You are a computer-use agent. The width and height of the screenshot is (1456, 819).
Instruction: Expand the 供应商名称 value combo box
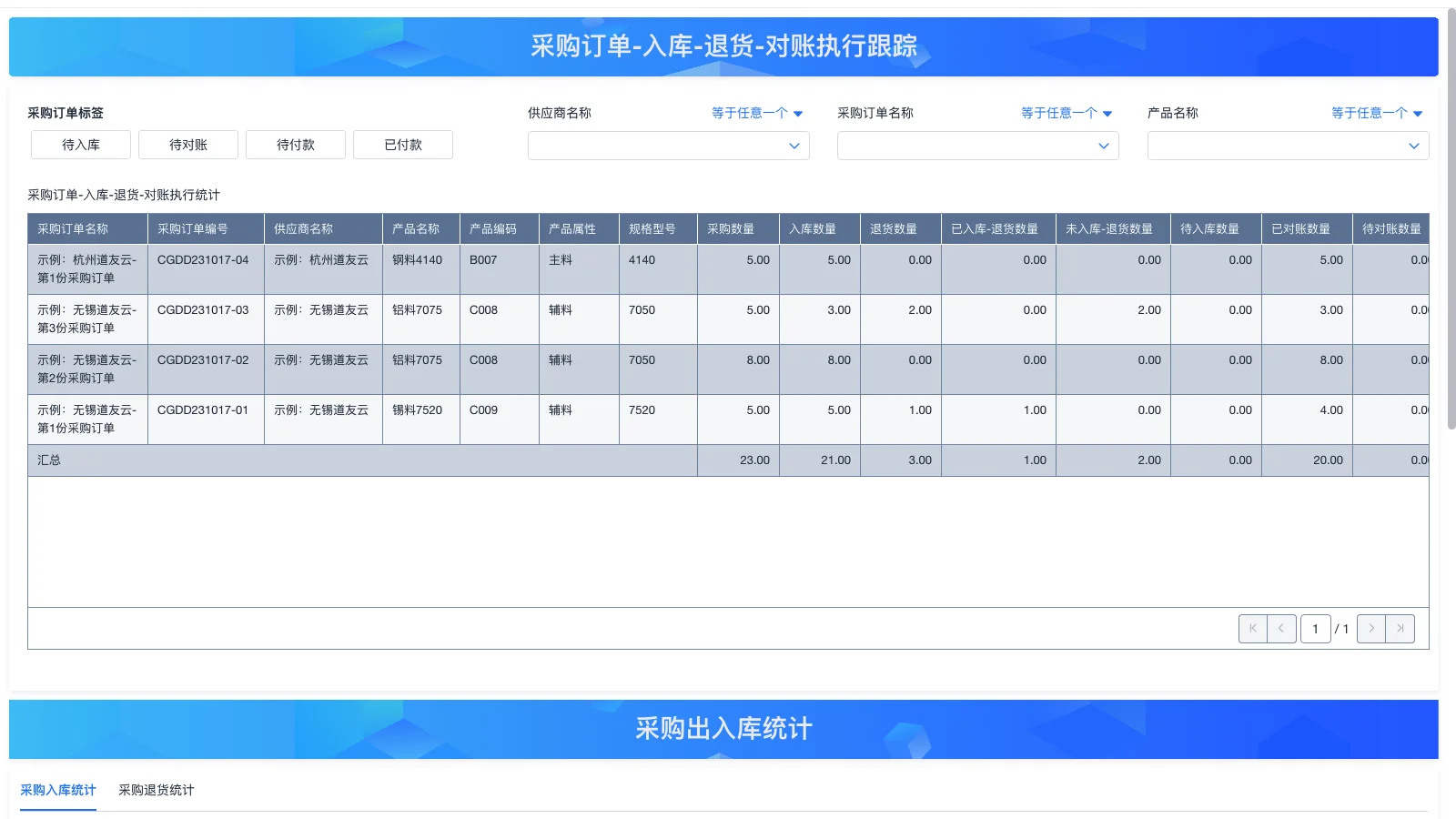click(669, 146)
